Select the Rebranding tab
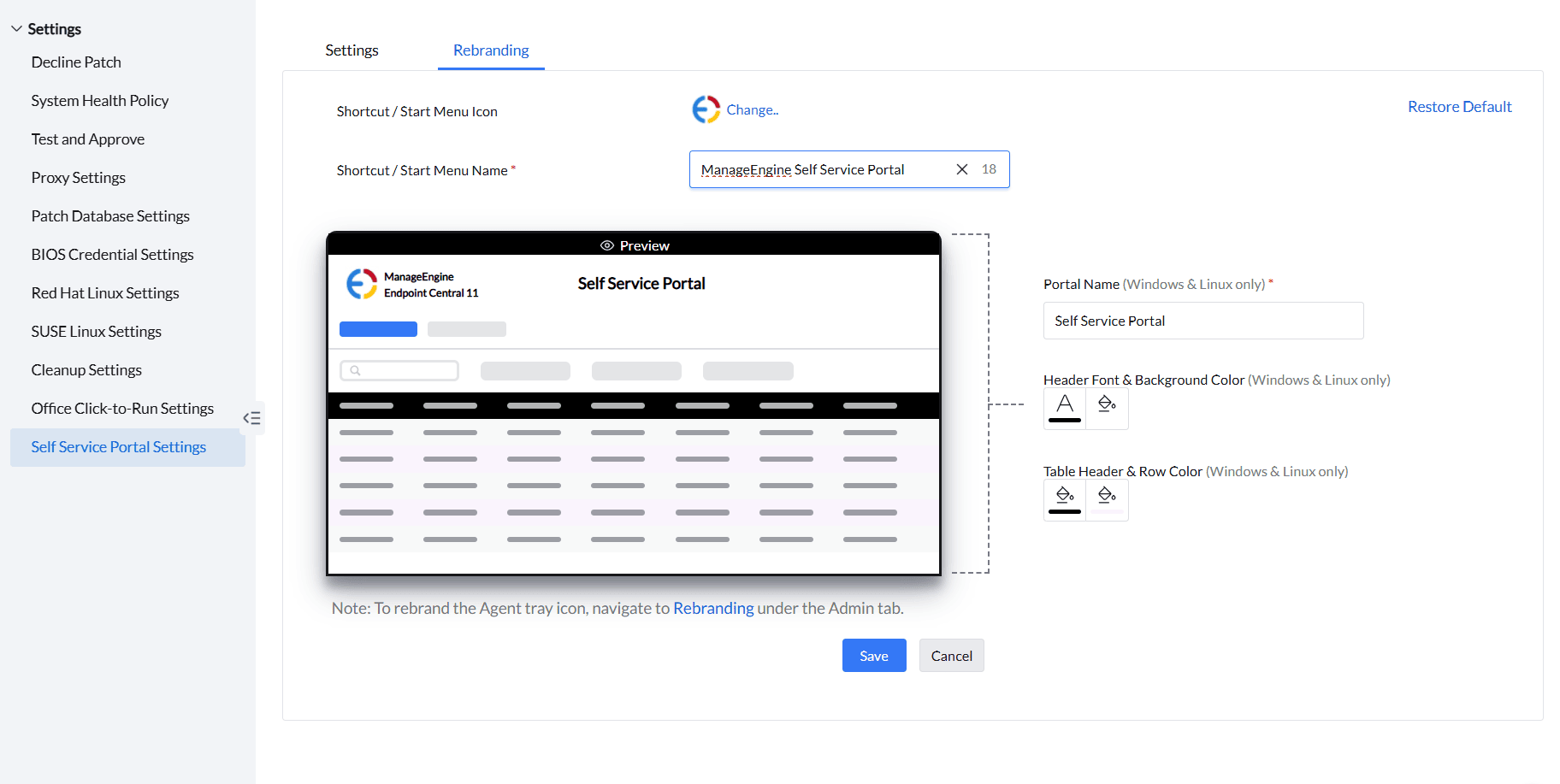 click(491, 50)
